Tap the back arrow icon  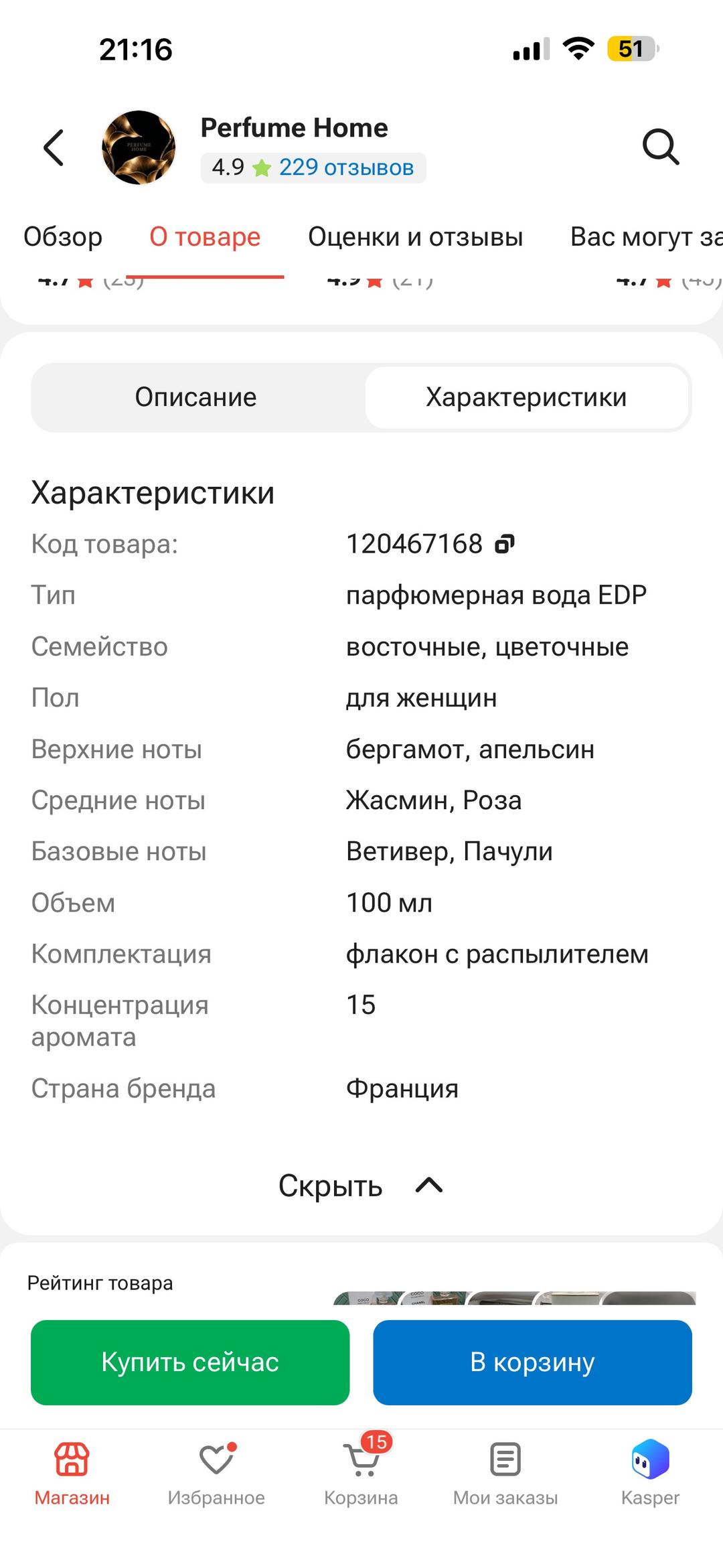click(54, 147)
